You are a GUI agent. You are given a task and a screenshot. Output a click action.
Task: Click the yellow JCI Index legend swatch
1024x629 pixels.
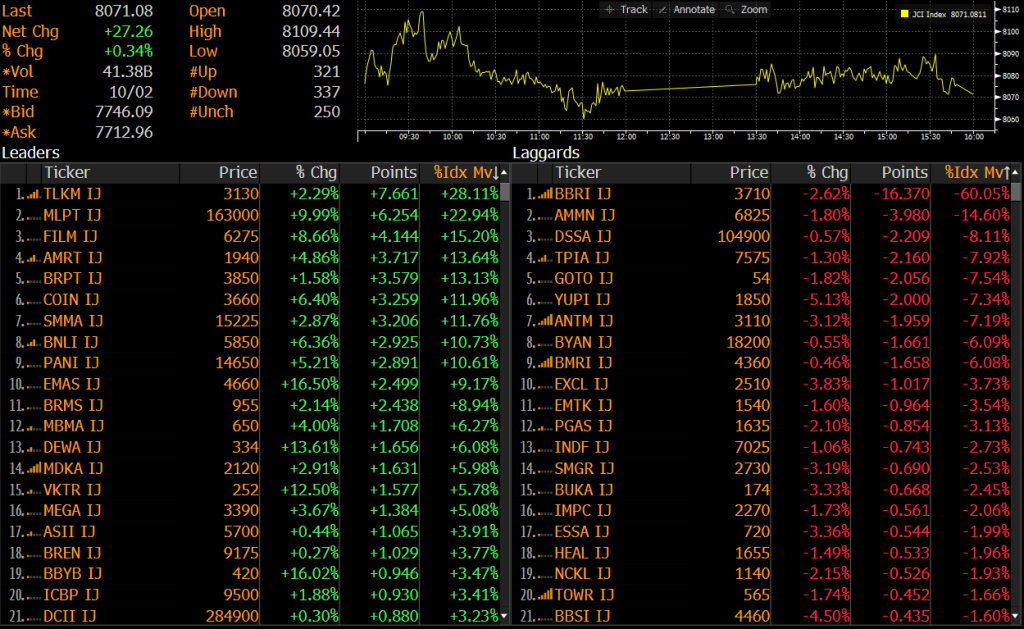point(905,15)
